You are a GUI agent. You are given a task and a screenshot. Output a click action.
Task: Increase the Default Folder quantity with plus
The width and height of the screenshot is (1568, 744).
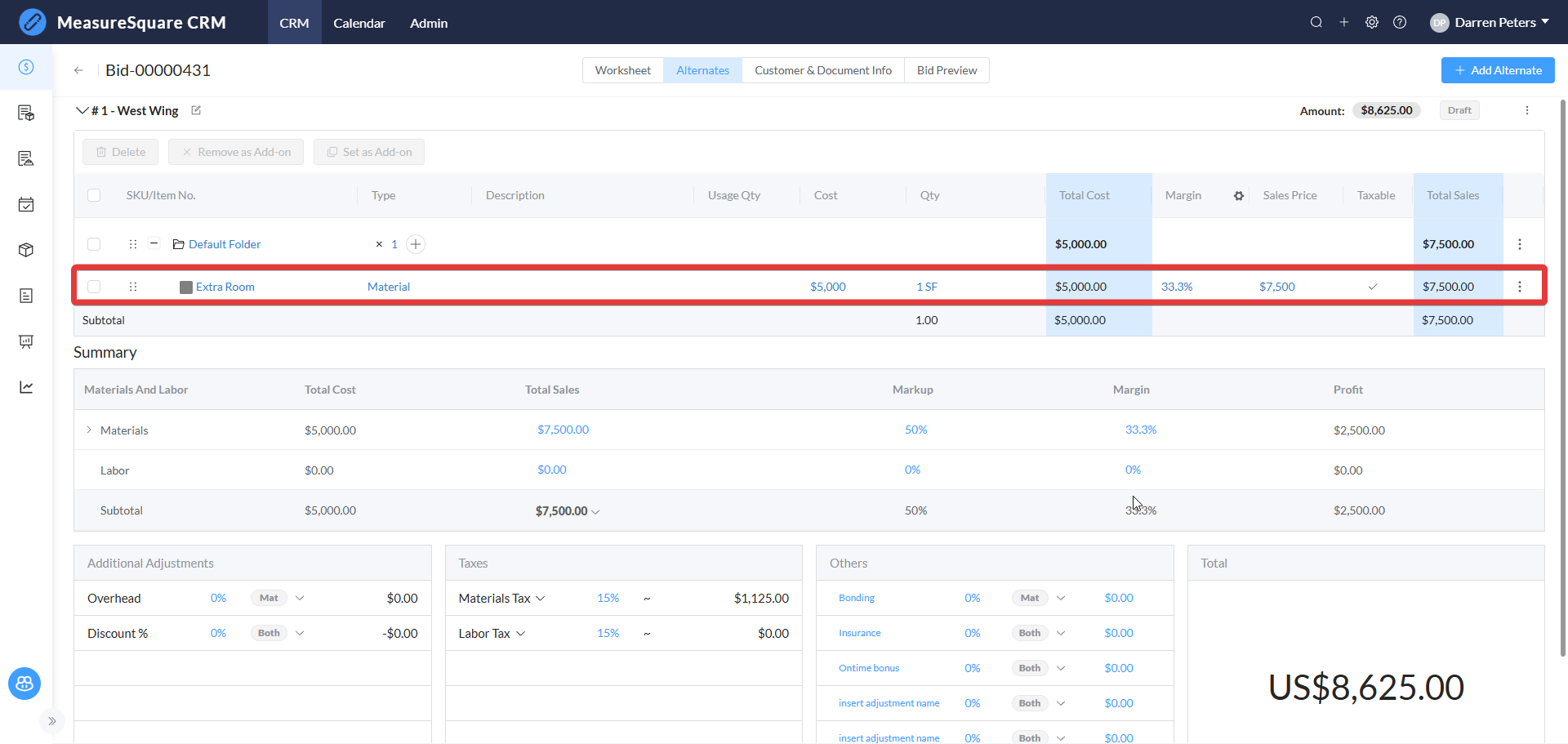point(416,244)
